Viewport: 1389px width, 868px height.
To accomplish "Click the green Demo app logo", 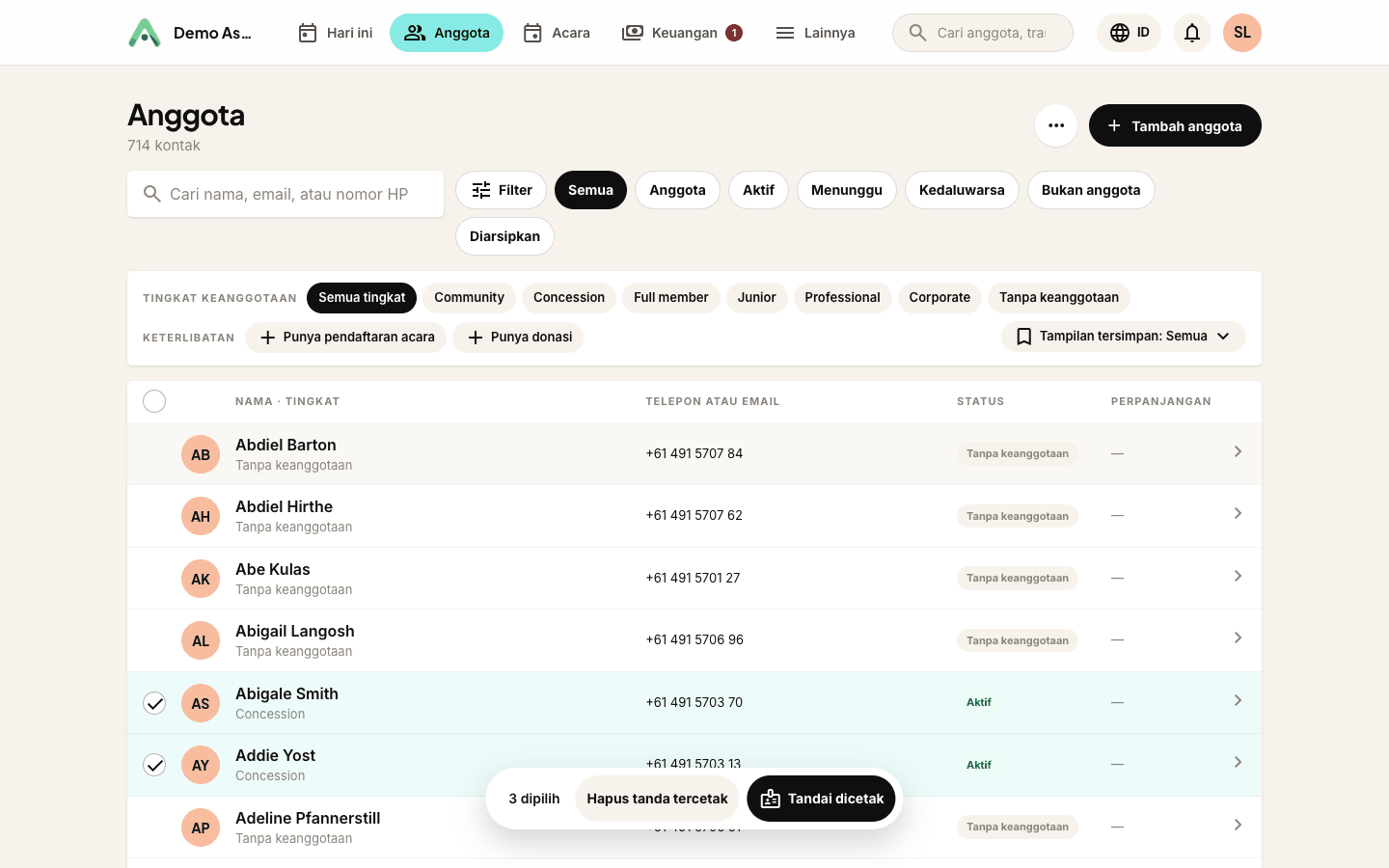I will coord(145,33).
